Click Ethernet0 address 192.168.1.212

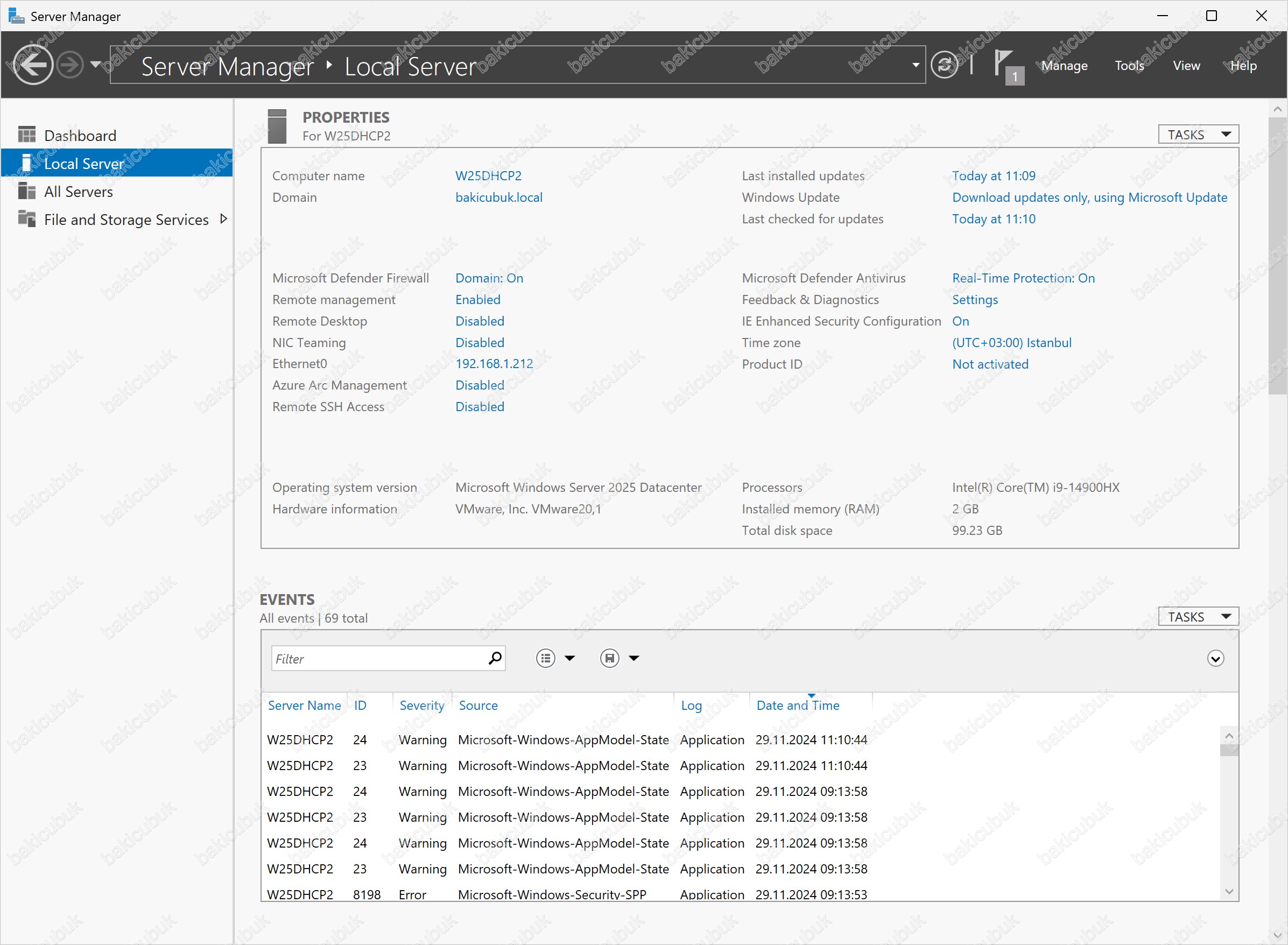(494, 364)
